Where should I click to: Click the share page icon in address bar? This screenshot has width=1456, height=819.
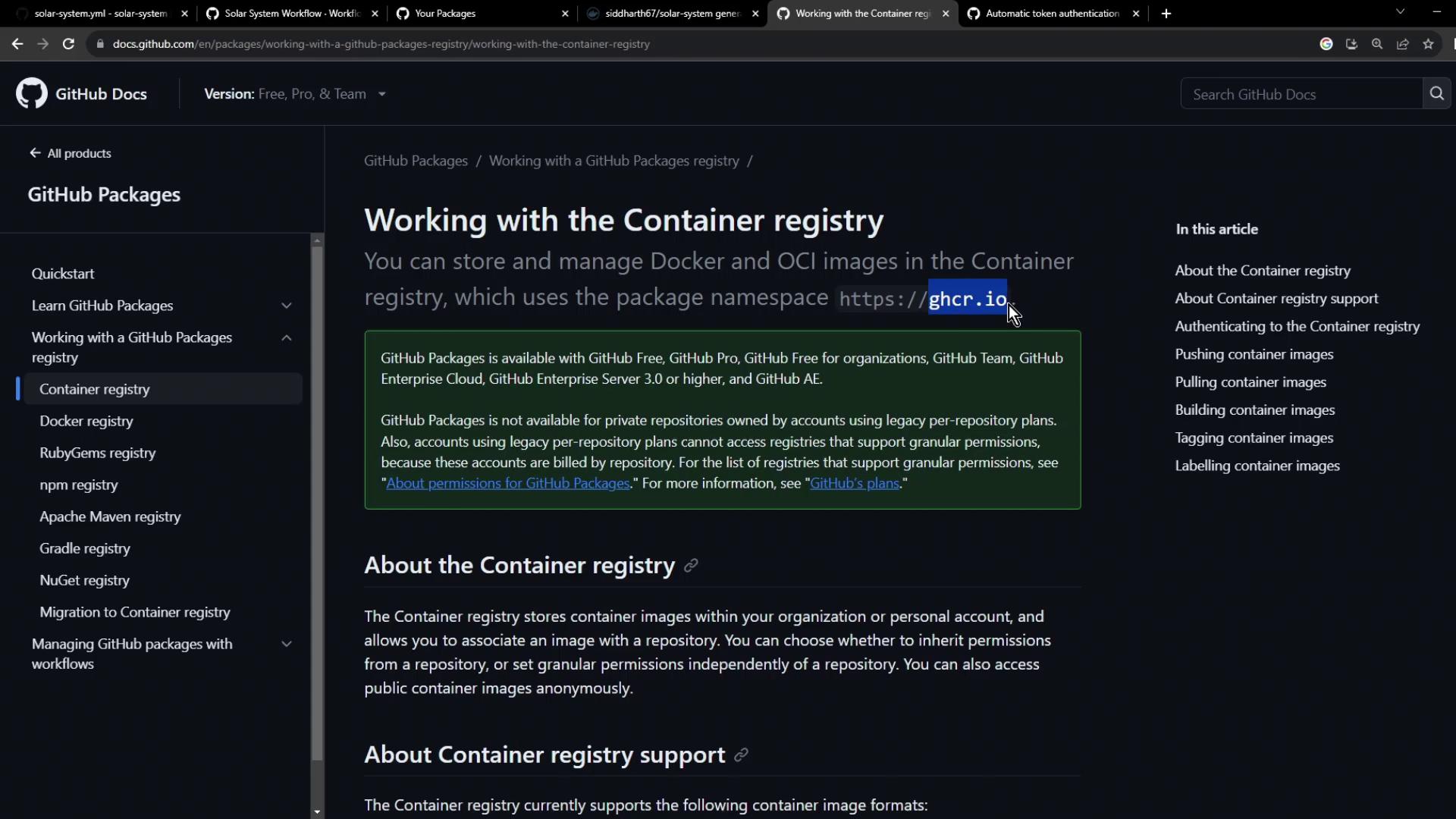[x=1402, y=44]
